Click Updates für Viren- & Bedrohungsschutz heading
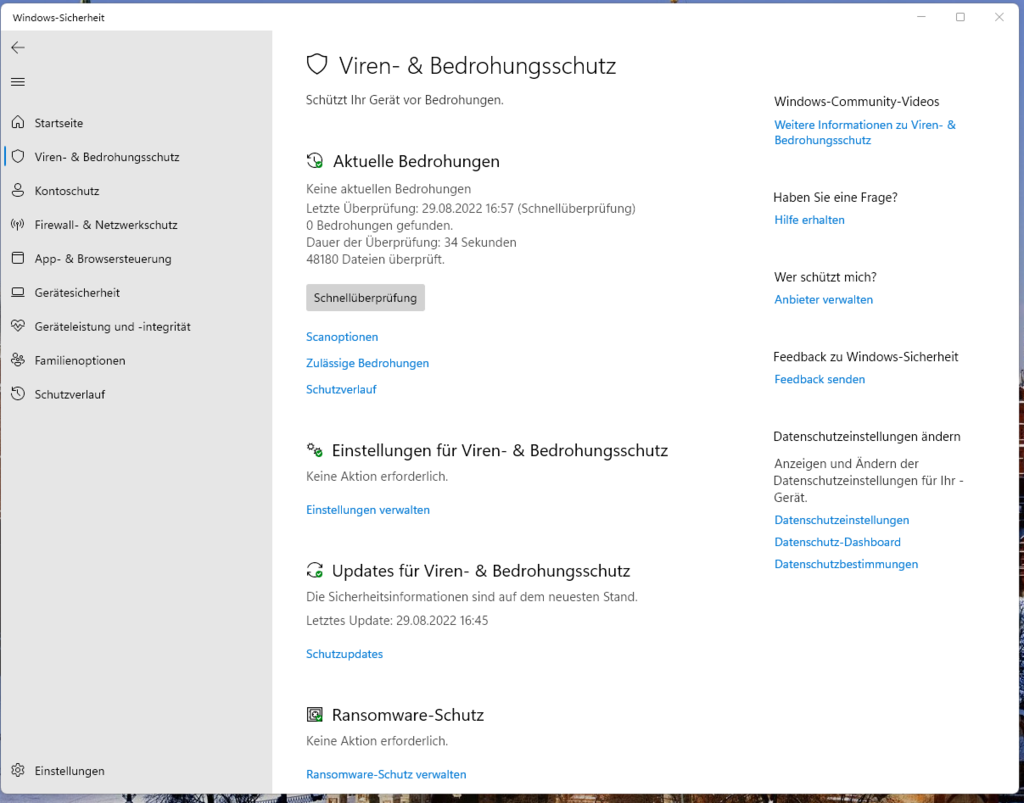This screenshot has height=803, width=1024. (x=481, y=571)
